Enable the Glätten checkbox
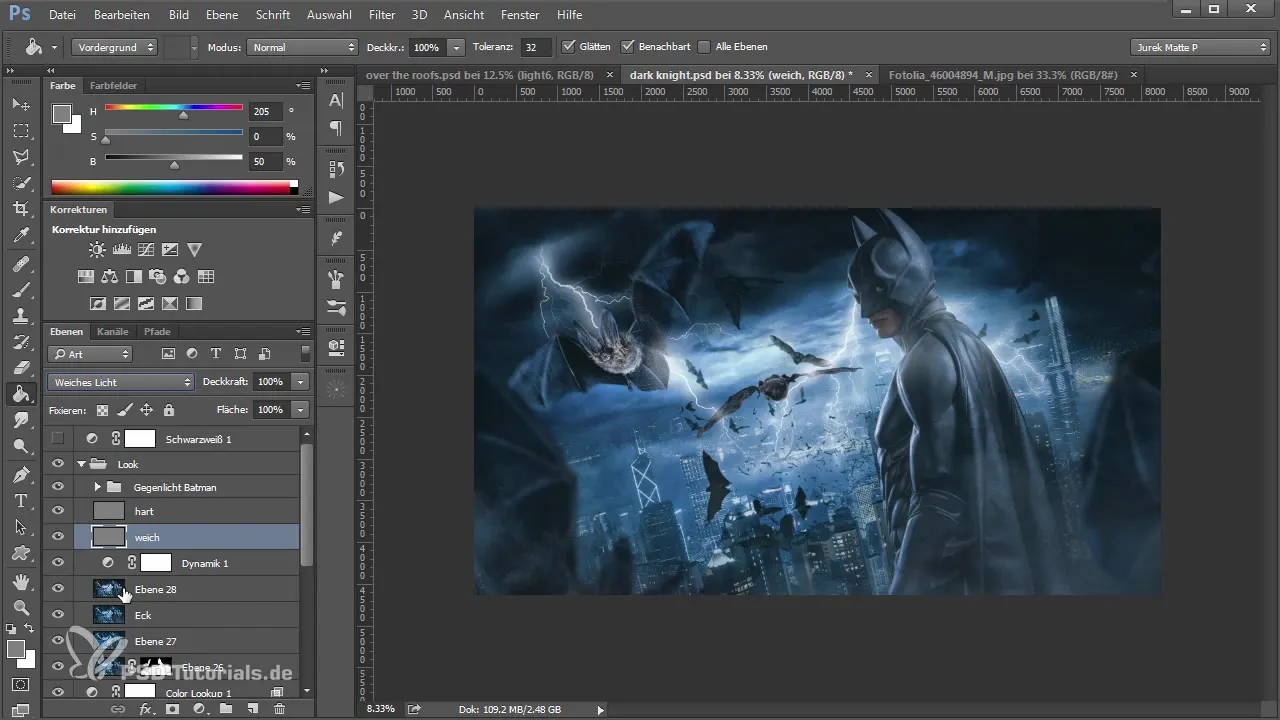Viewport: 1280px width, 720px height. point(569,47)
